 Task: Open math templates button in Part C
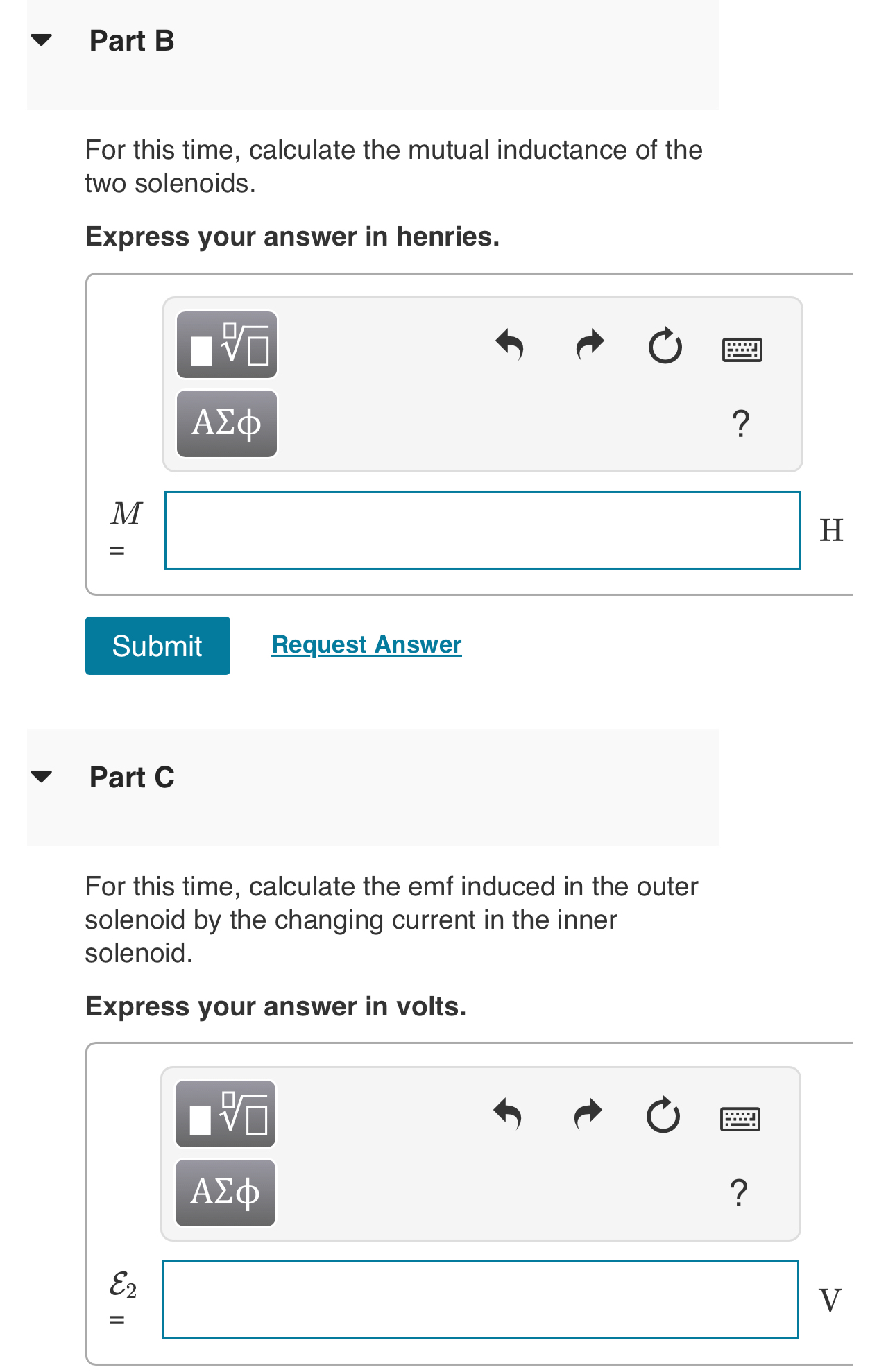click(x=225, y=1114)
